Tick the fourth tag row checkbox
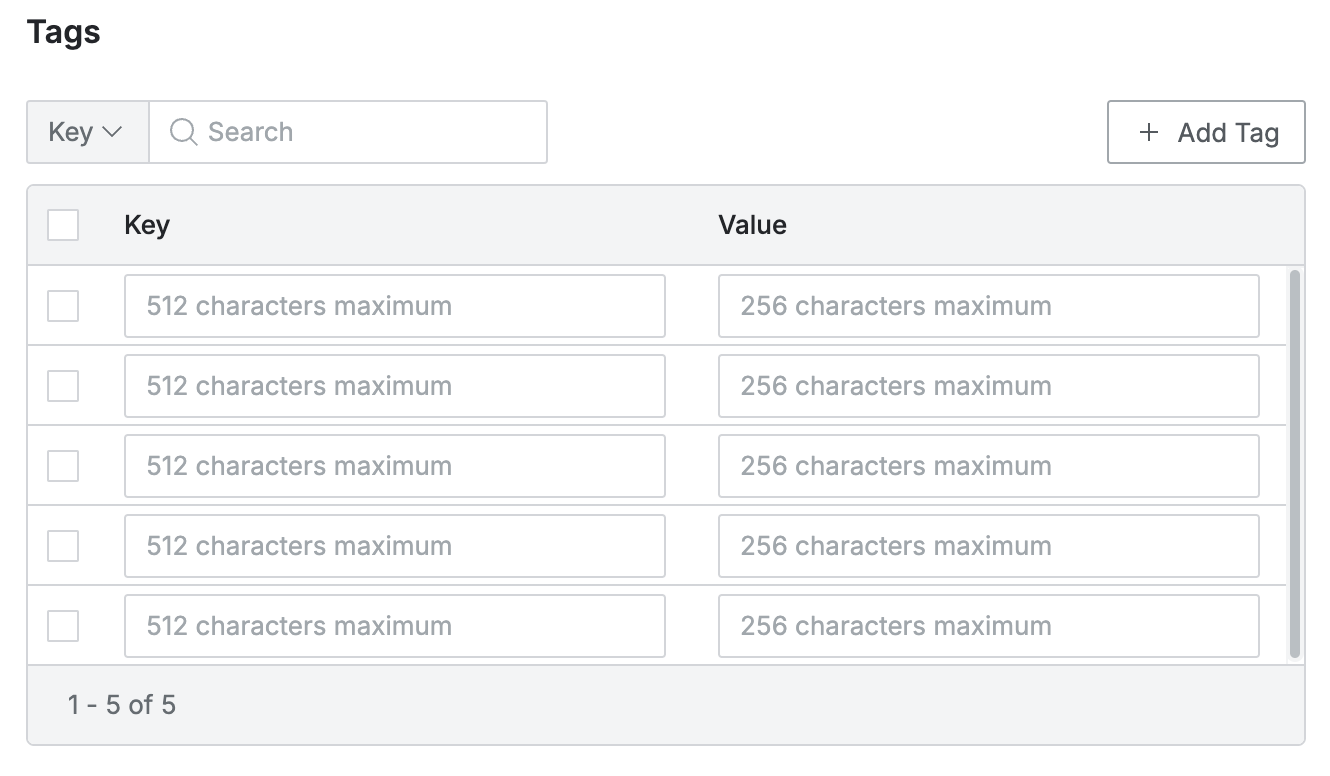This screenshot has height=776, width=1330. (x=63, y=546)
